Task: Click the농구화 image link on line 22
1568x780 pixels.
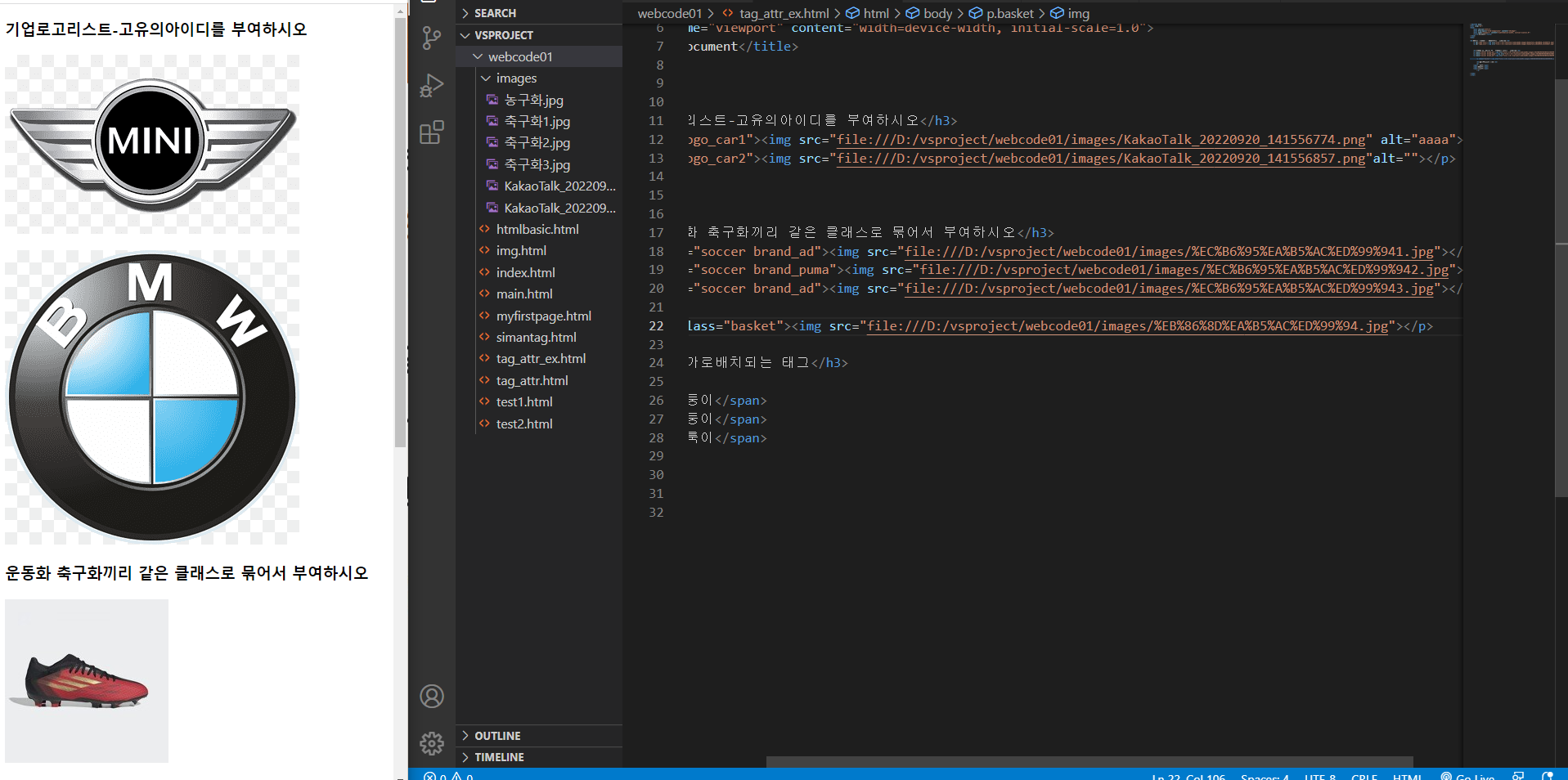Action: point(1127,326)
